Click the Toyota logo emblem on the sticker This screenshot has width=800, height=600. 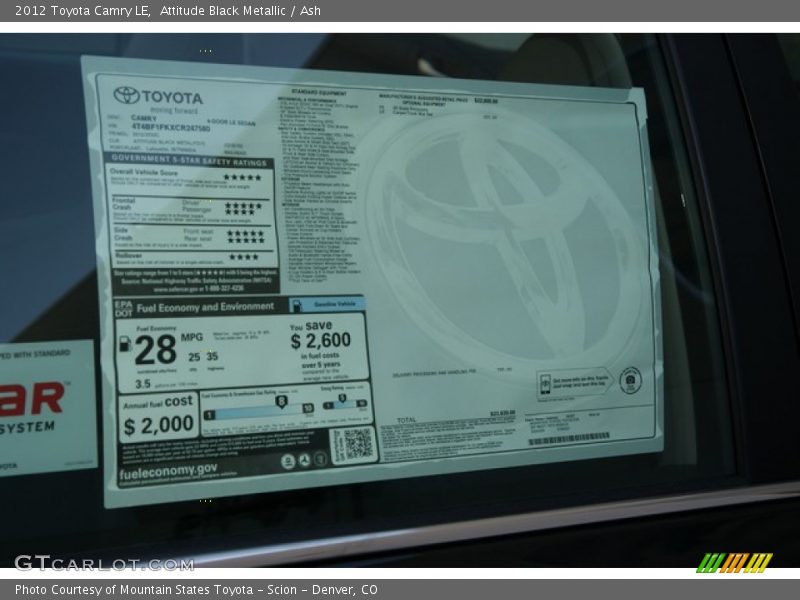click(124, 95)
